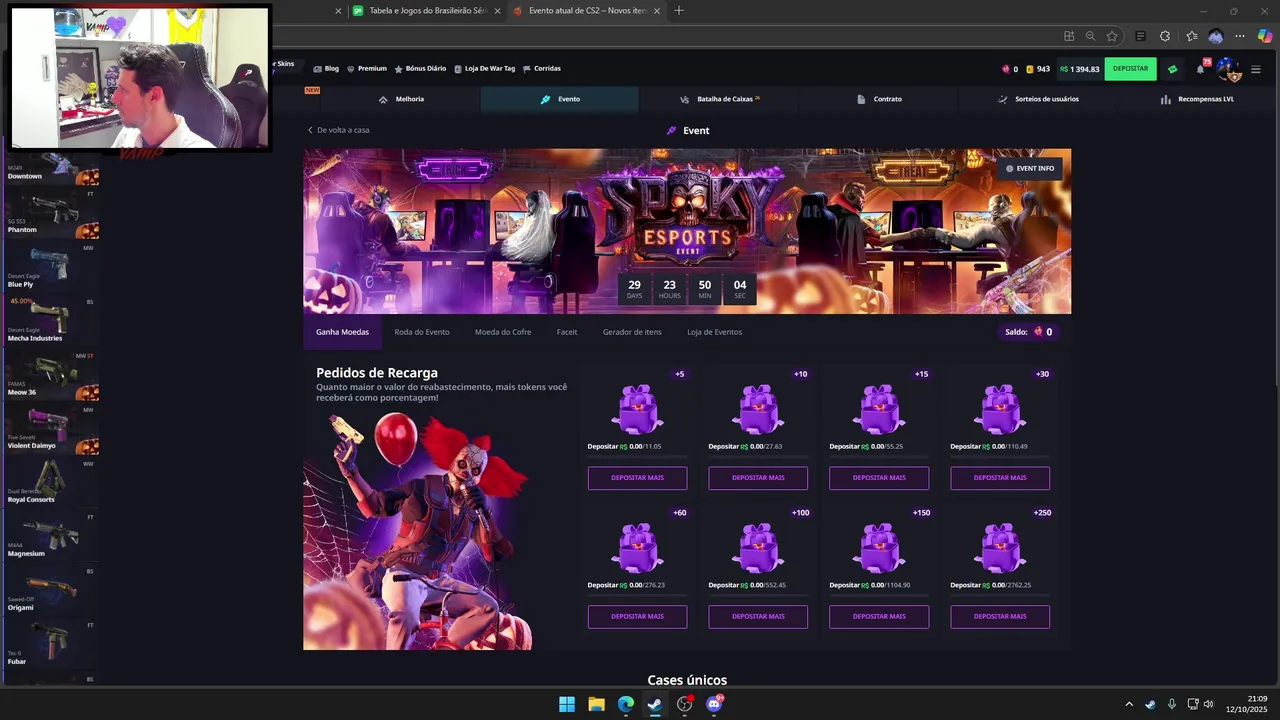Add page to favorites star icon
This screenshot has height=720, width=1280.
(1112, 36)
